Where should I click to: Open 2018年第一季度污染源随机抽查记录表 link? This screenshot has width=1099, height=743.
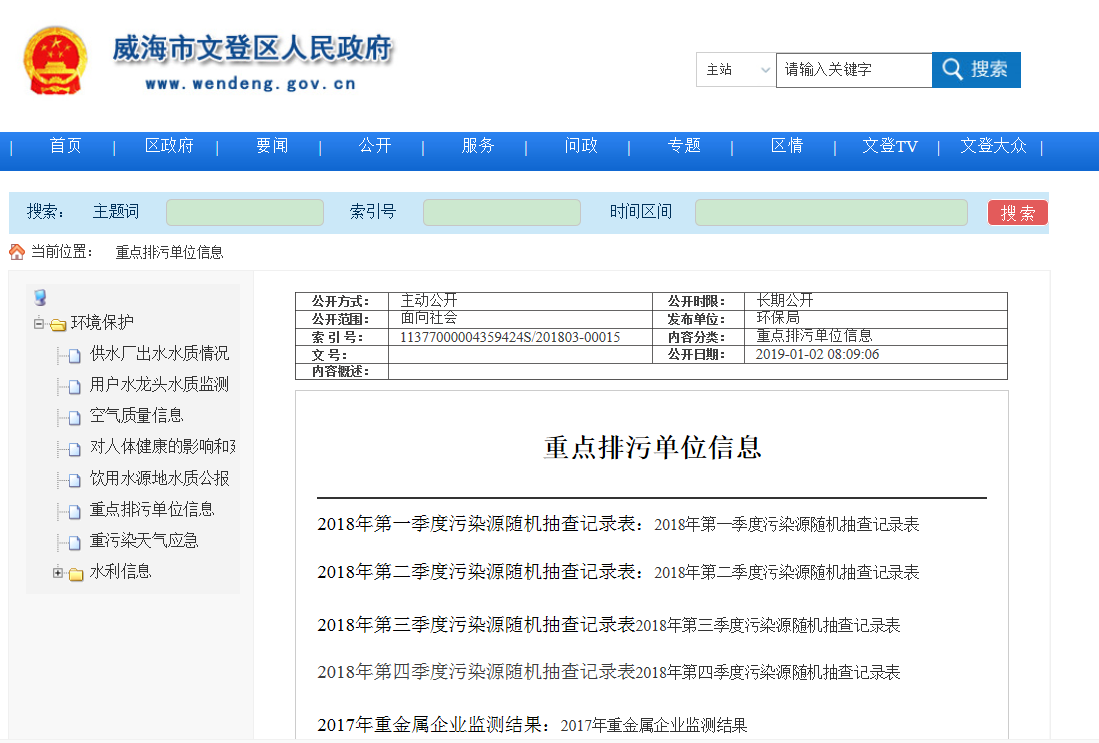click(x=786, y=525)
